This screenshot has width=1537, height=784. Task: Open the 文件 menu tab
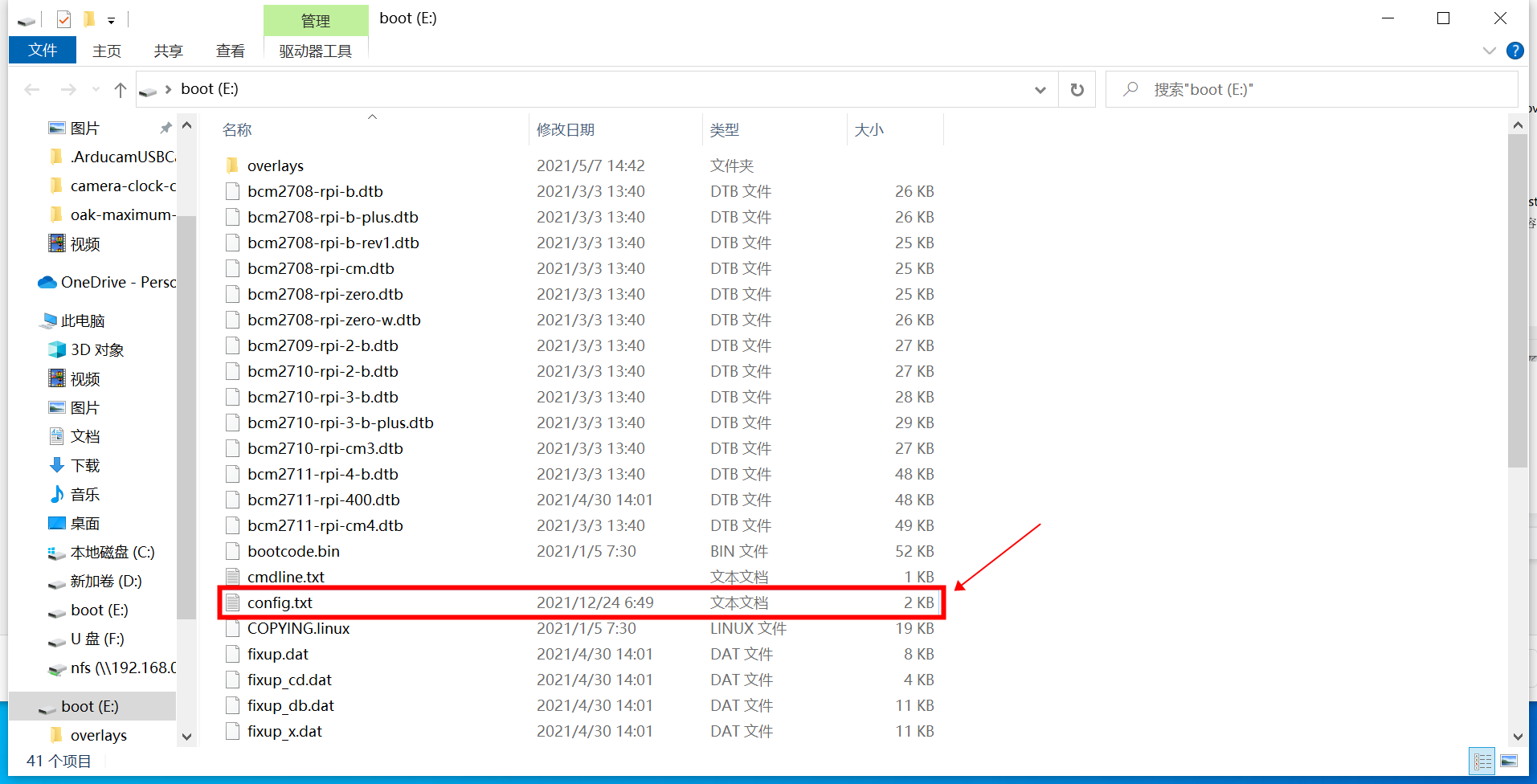tap(43, 50)
